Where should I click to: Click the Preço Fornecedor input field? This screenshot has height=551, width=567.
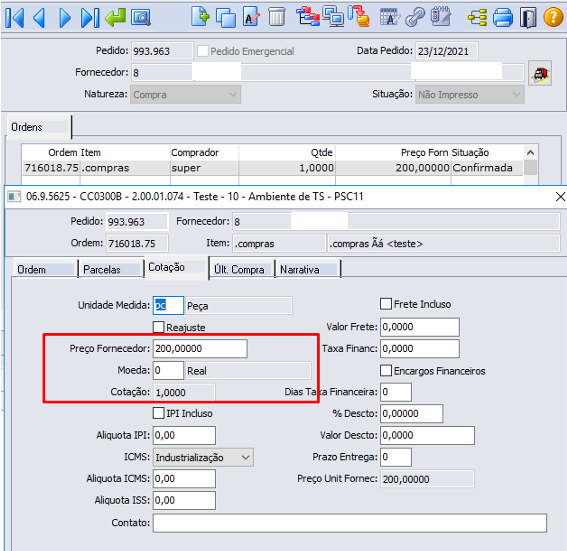[200, 349]
